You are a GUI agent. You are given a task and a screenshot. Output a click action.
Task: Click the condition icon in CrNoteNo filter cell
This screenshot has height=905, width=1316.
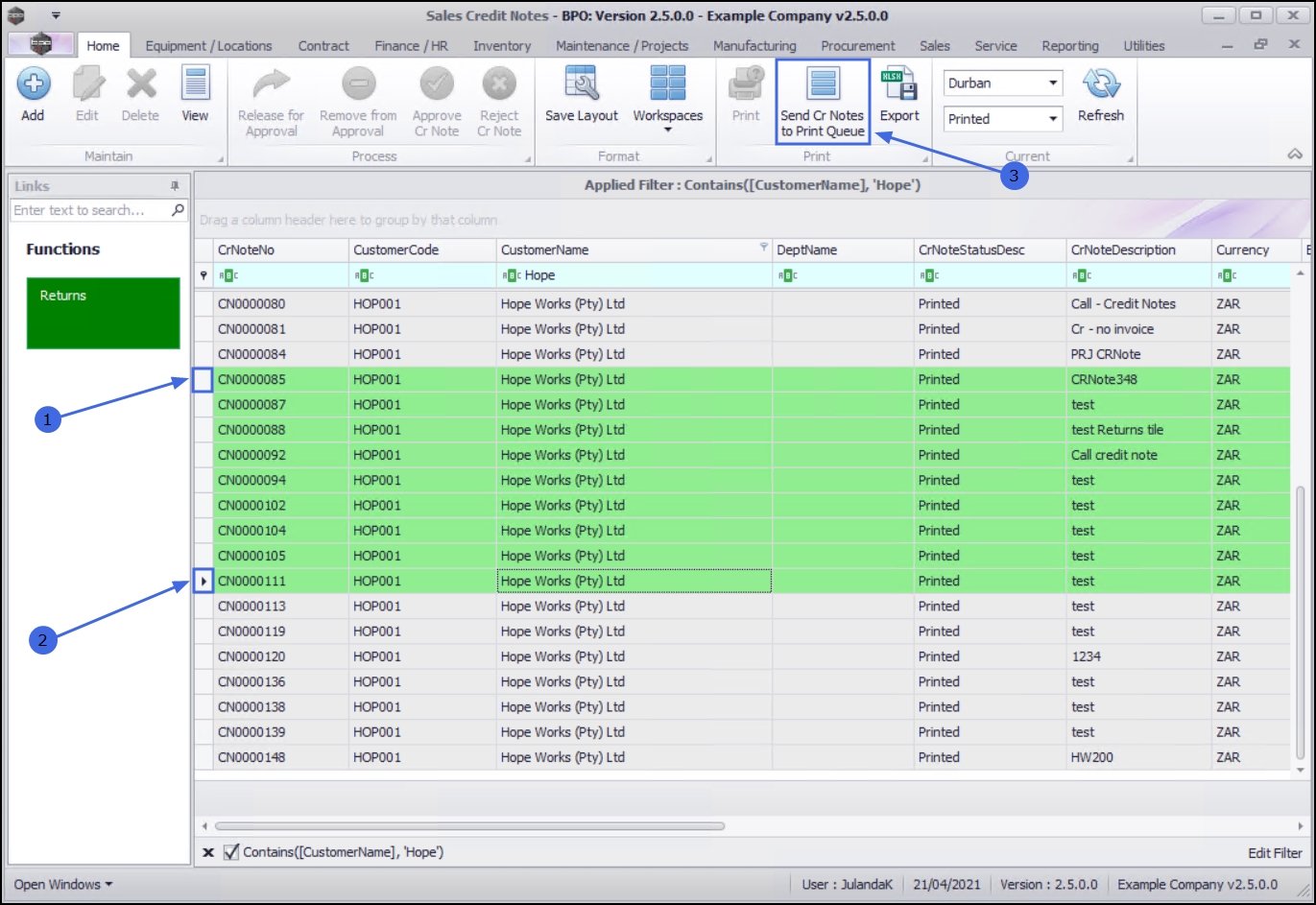(228, 275)
